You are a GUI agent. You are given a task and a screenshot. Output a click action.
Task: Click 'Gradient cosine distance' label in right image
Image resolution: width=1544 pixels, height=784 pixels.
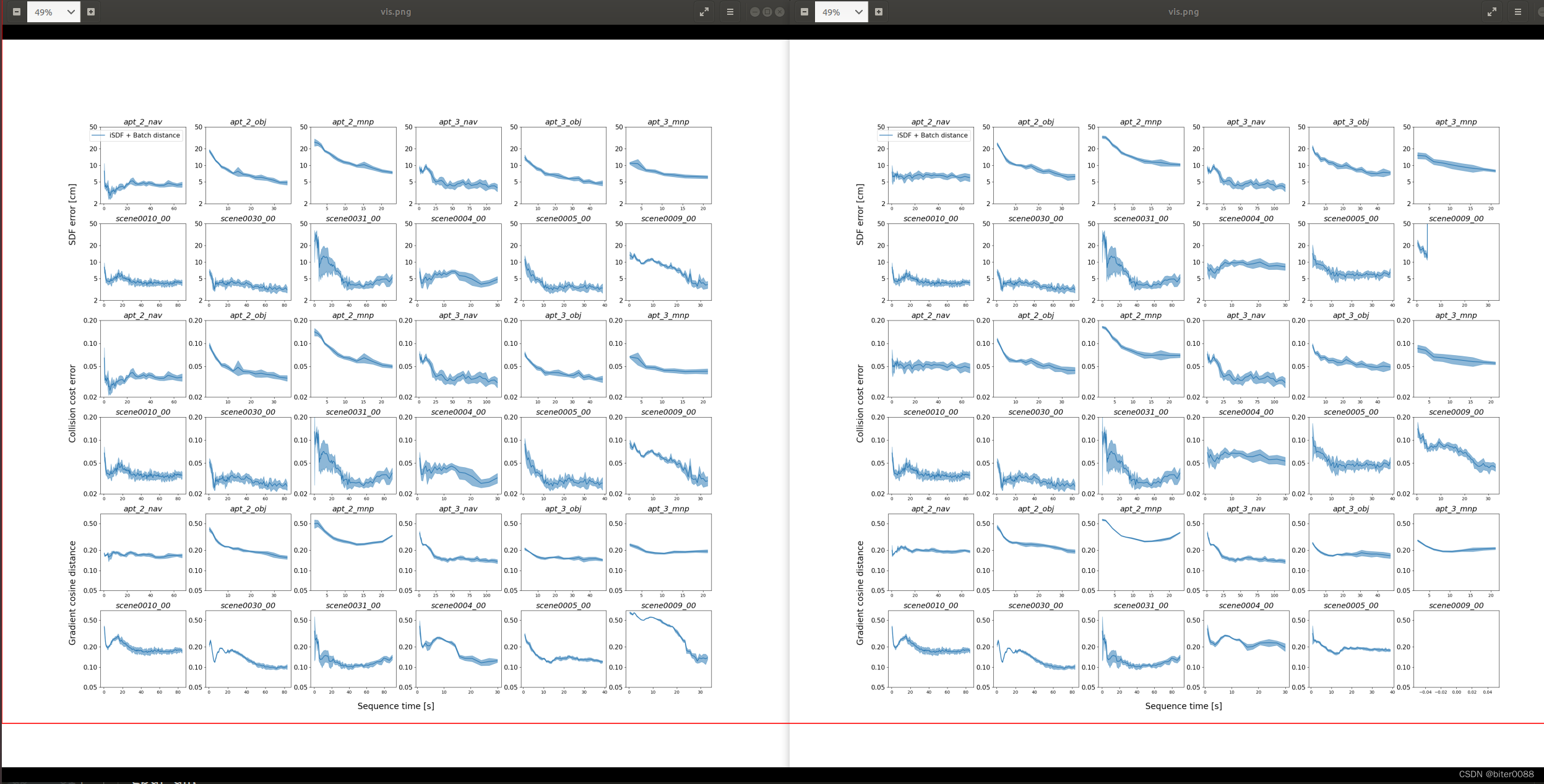[x=860, y=593]
